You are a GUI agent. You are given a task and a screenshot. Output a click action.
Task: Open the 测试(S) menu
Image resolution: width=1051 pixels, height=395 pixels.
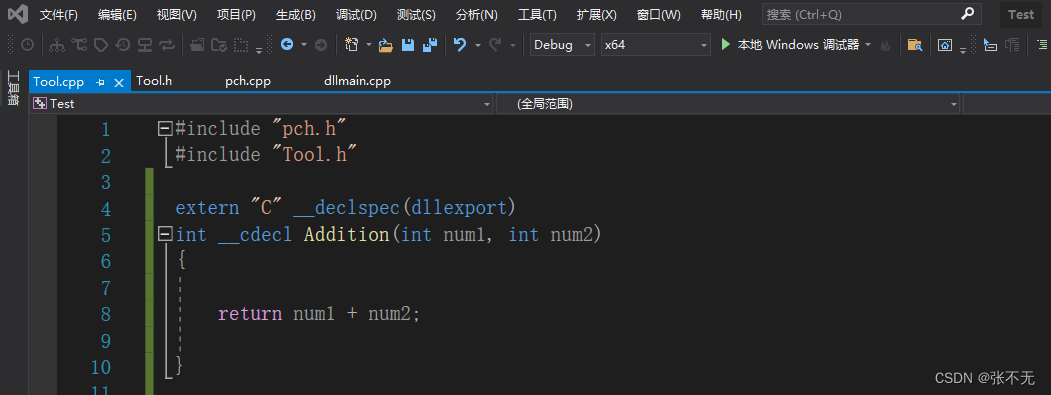tap(416, 15)
